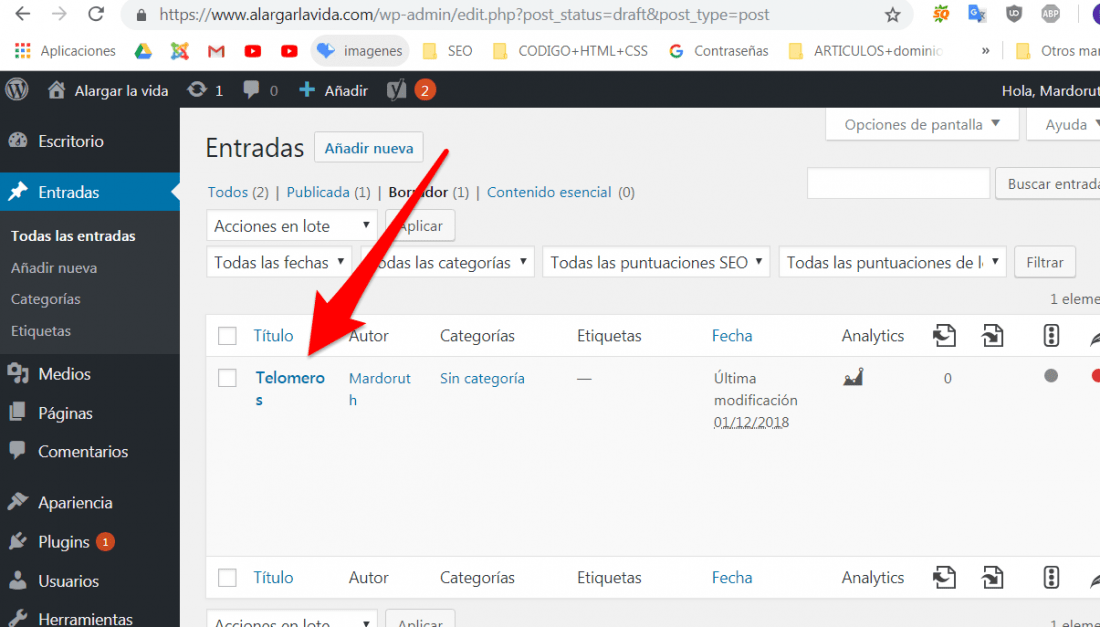Screen dimensions: 1100x627
Task: Focus the post search field
Action: click(x=898, y=184)
